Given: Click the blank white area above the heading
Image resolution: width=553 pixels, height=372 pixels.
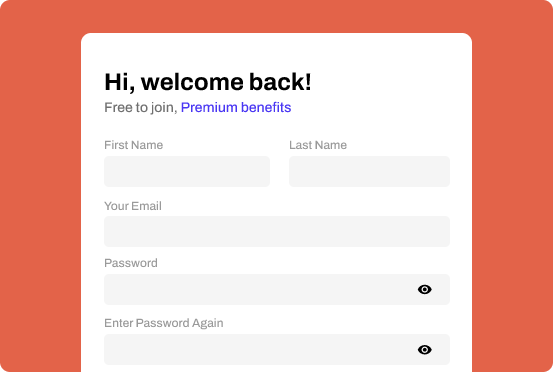Looking at the screenshot, I should 276,51.
